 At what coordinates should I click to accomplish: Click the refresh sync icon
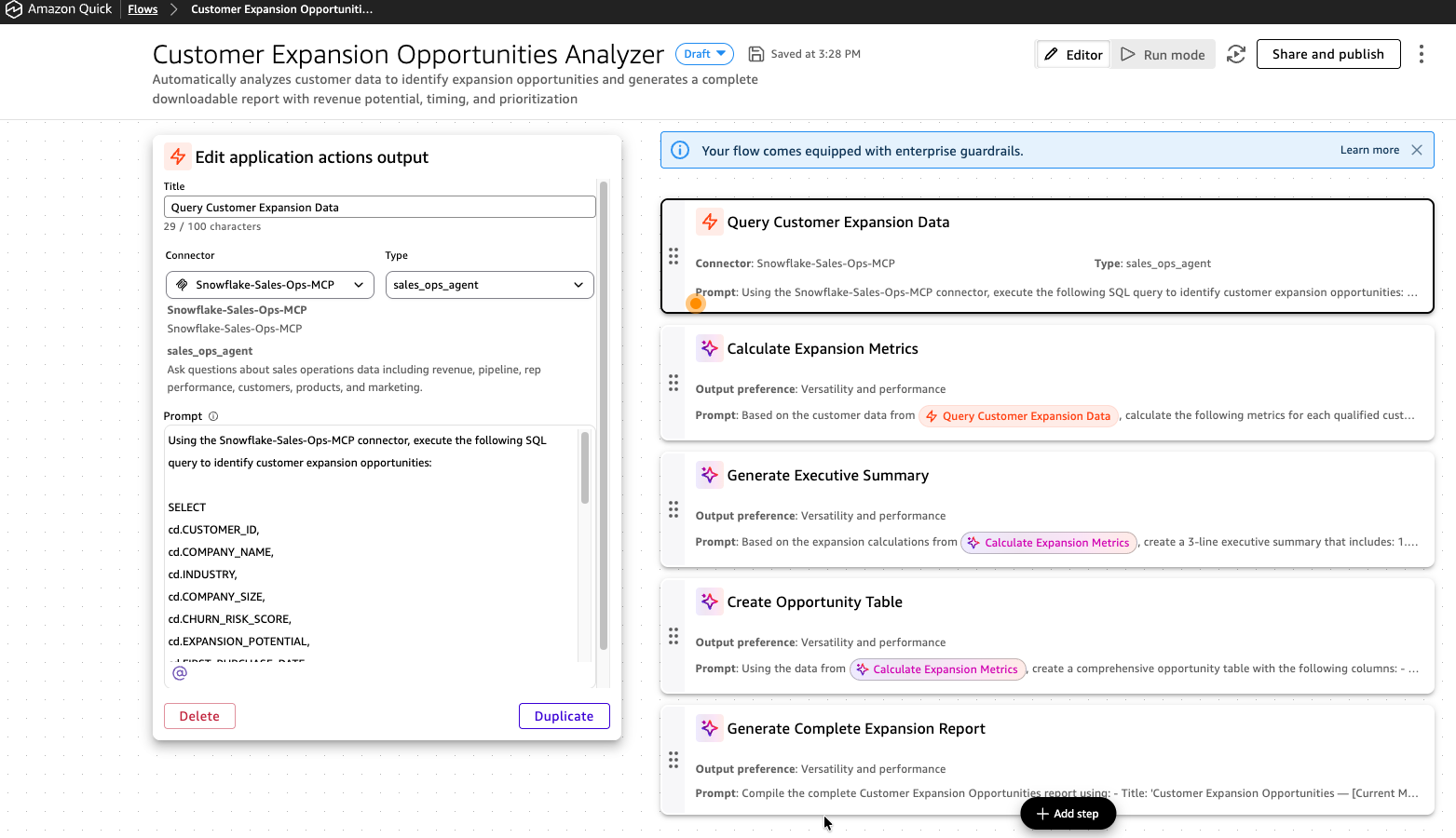(x=1236, y=54)
